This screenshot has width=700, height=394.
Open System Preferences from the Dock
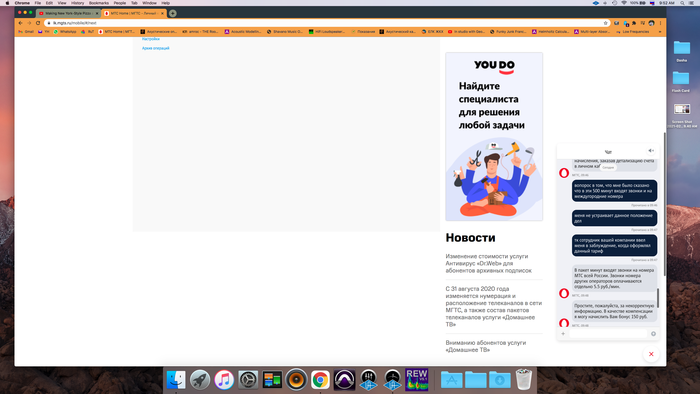pyautogui.click(x=248, y=380)
